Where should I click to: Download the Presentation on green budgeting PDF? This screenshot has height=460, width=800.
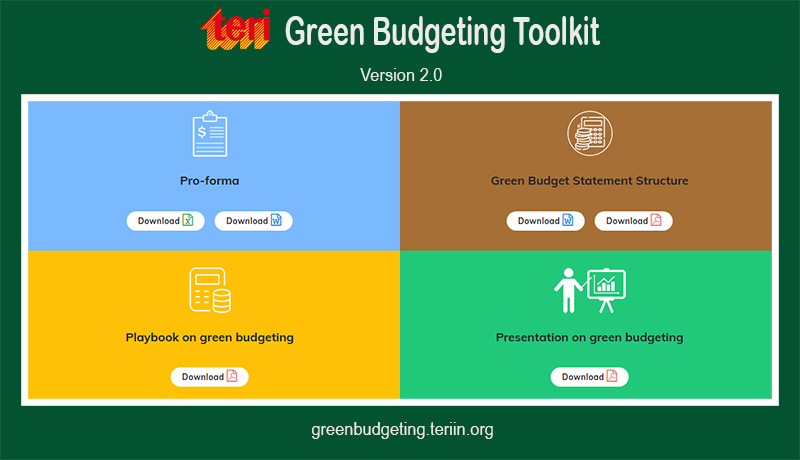[589, 377]
